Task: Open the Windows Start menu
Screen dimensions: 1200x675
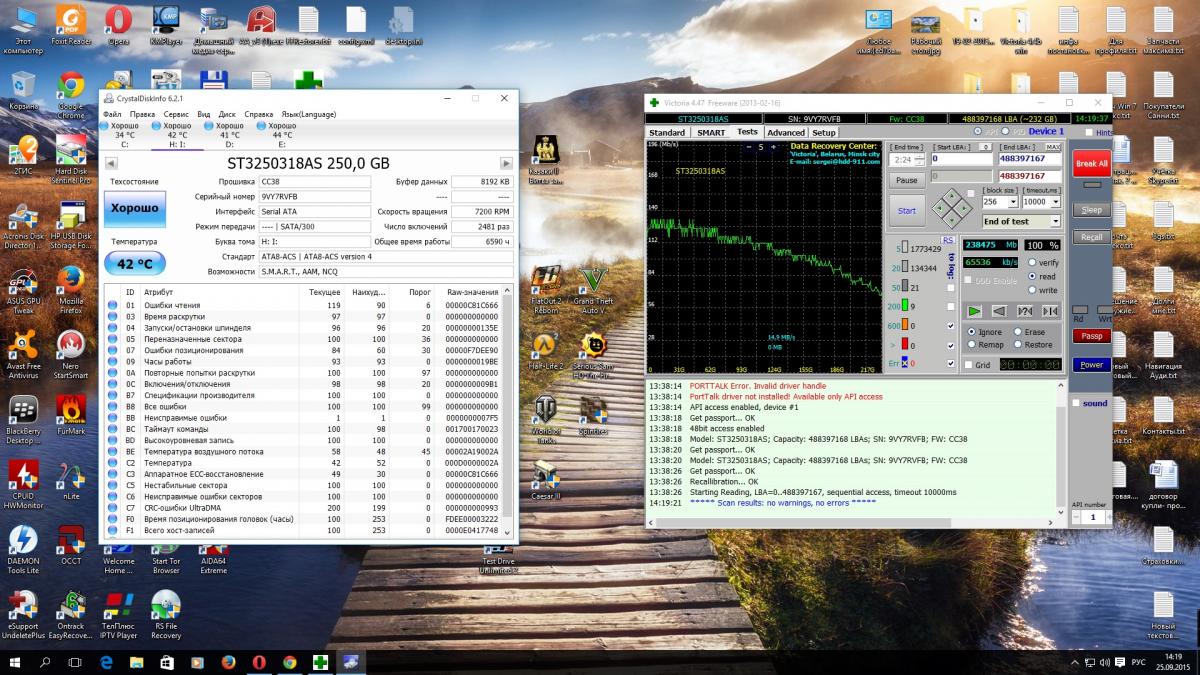Action: click(15, 661)
